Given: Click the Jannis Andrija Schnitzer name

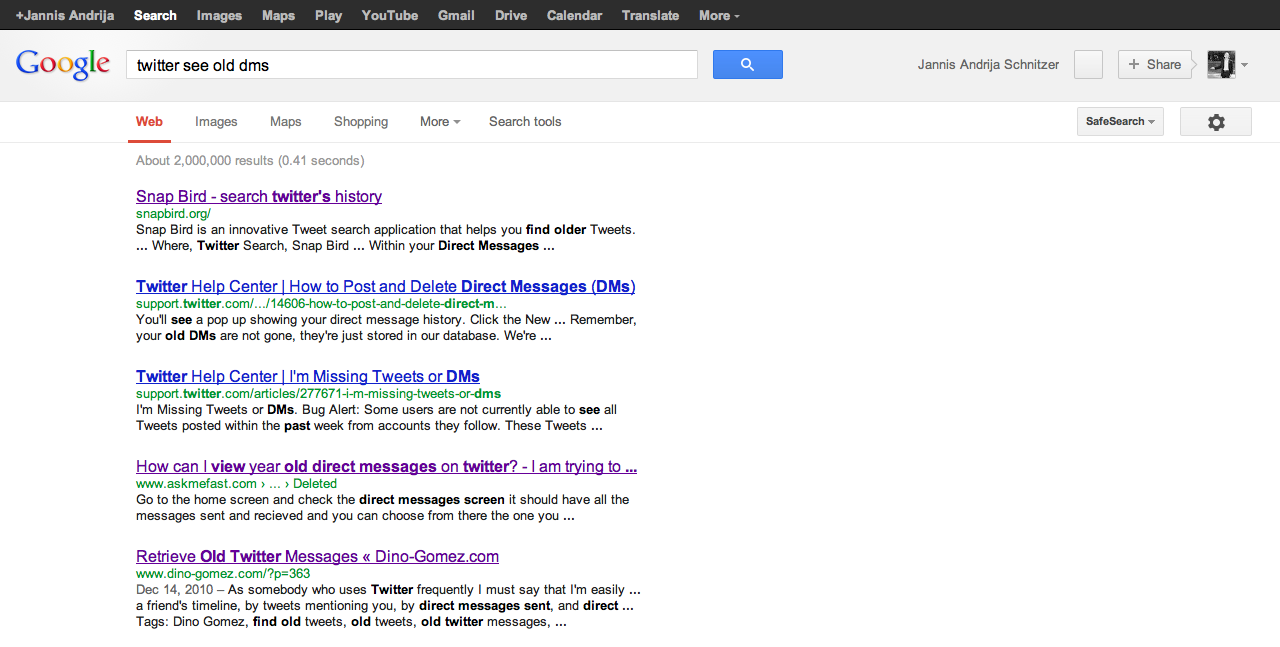Looking at the screenshot, I should pos(988,64).
